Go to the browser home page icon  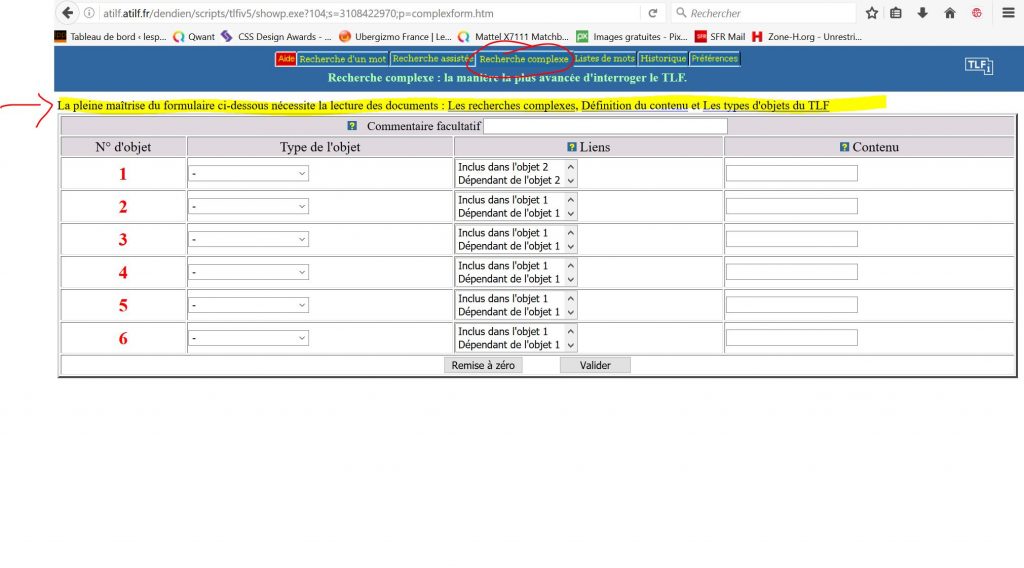(949, 13)
